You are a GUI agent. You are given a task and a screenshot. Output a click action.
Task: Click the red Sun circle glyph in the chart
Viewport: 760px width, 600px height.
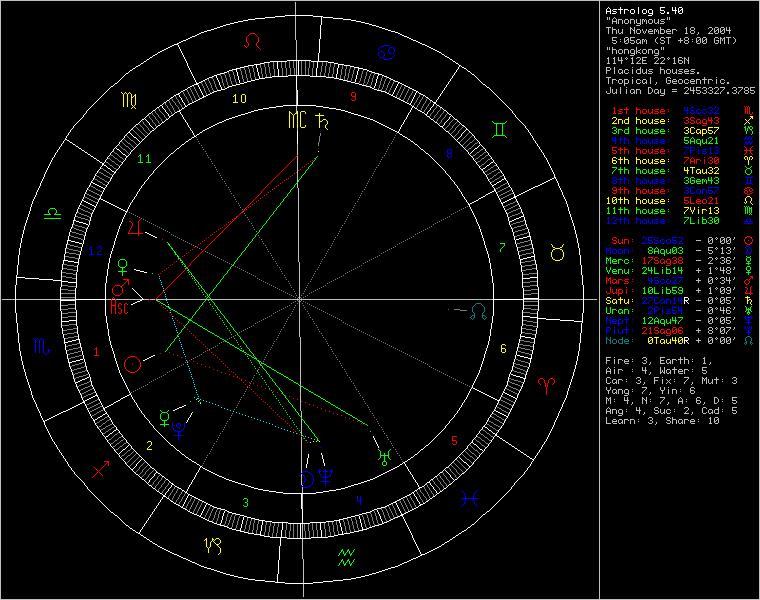(132, 364)
